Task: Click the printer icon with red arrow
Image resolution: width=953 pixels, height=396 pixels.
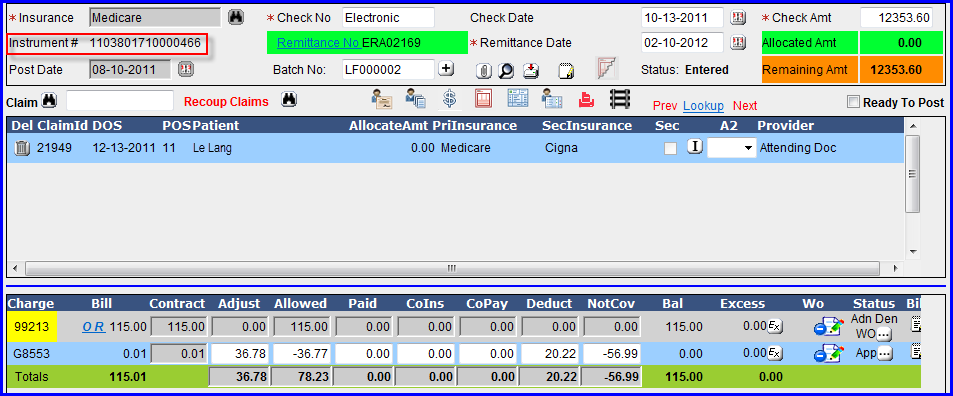Action: coord(531,71)
